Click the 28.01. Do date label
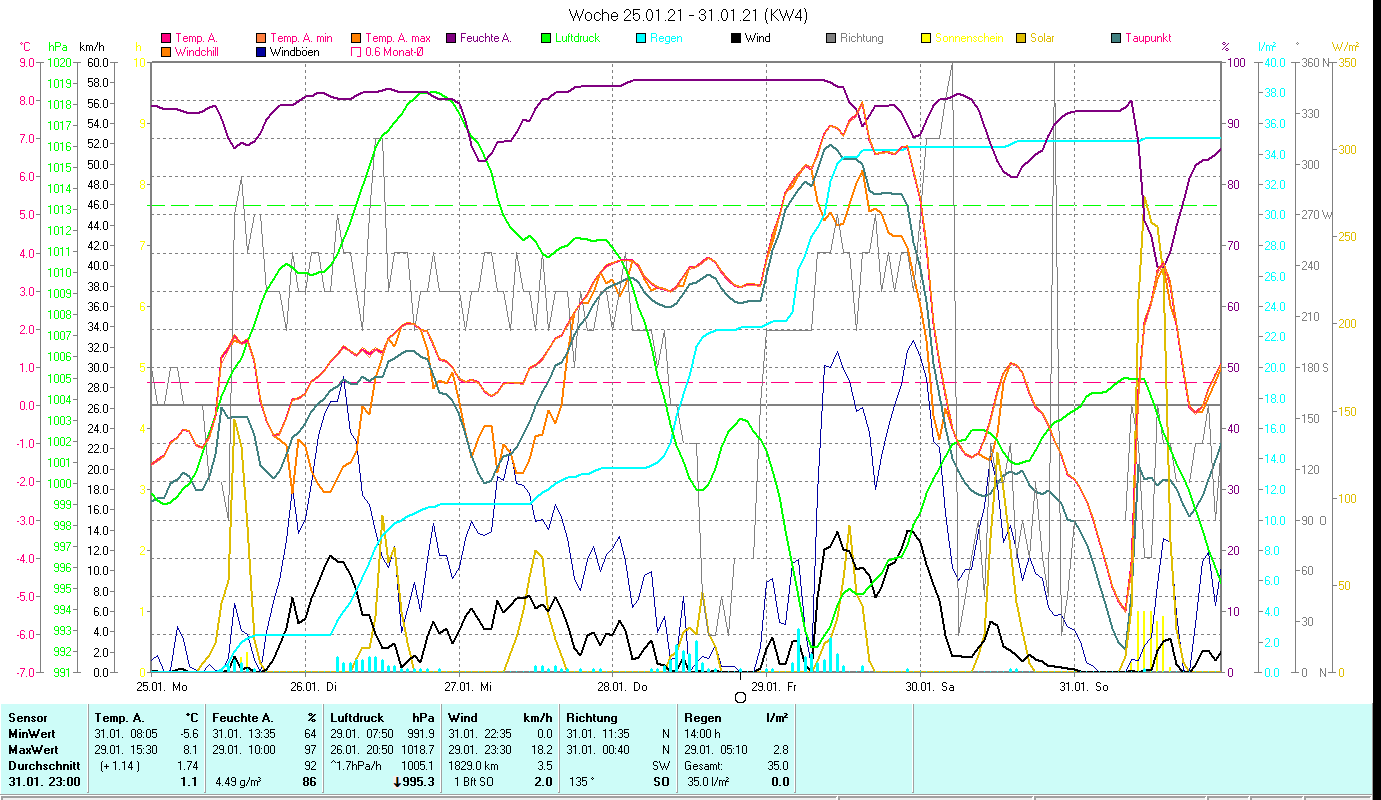 623,687
